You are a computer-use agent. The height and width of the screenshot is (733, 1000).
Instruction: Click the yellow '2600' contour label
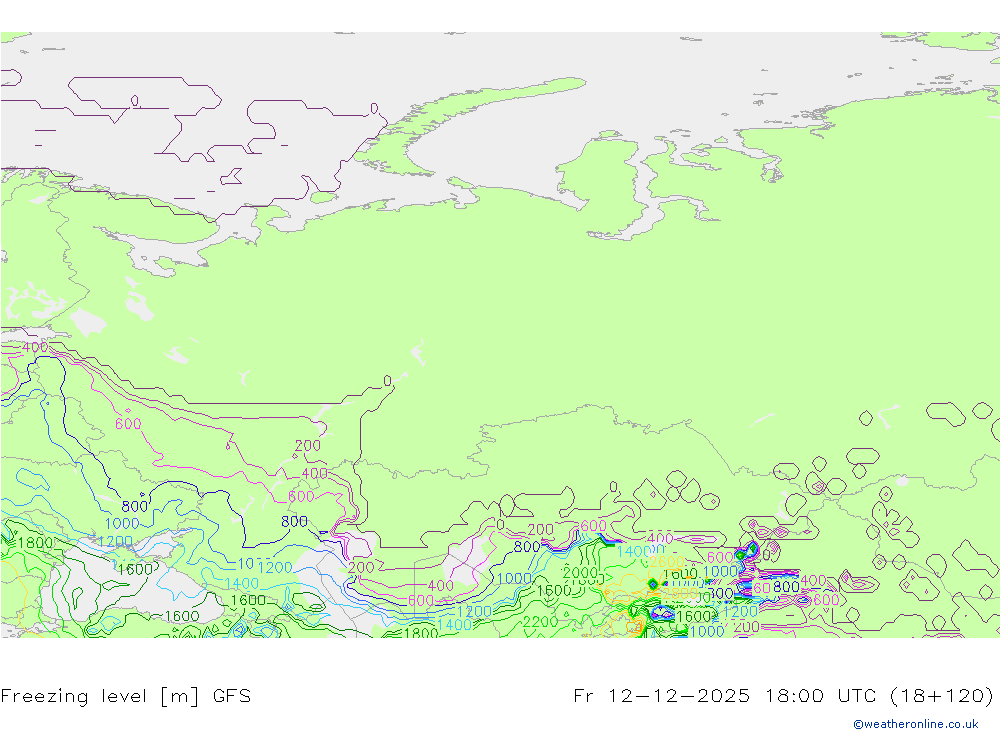[x=666, y=562]
